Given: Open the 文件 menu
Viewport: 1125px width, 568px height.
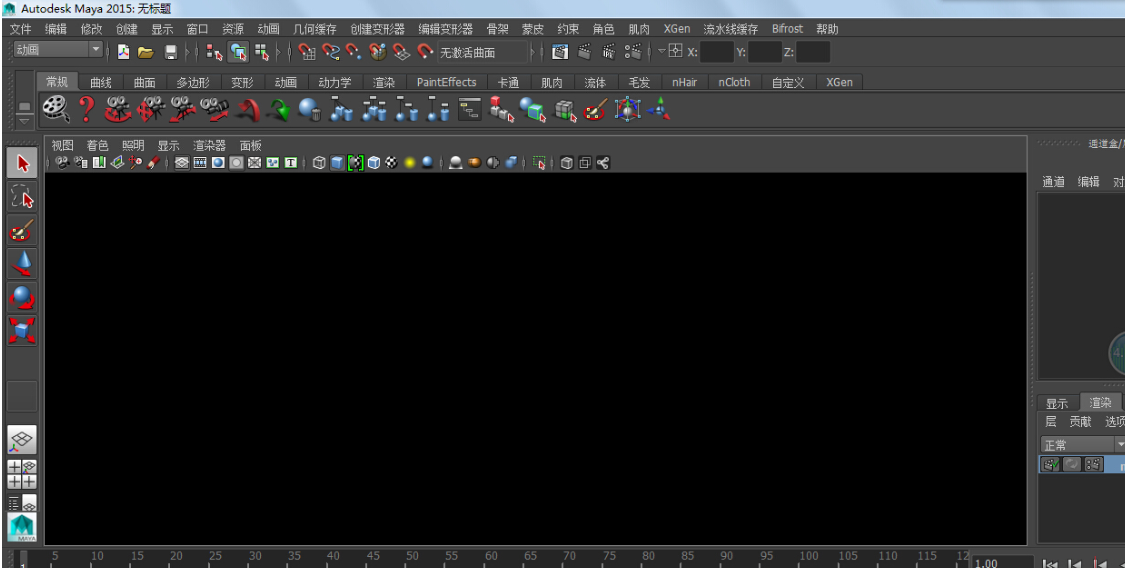Looking at the screenshot, I should coord(21,29).
